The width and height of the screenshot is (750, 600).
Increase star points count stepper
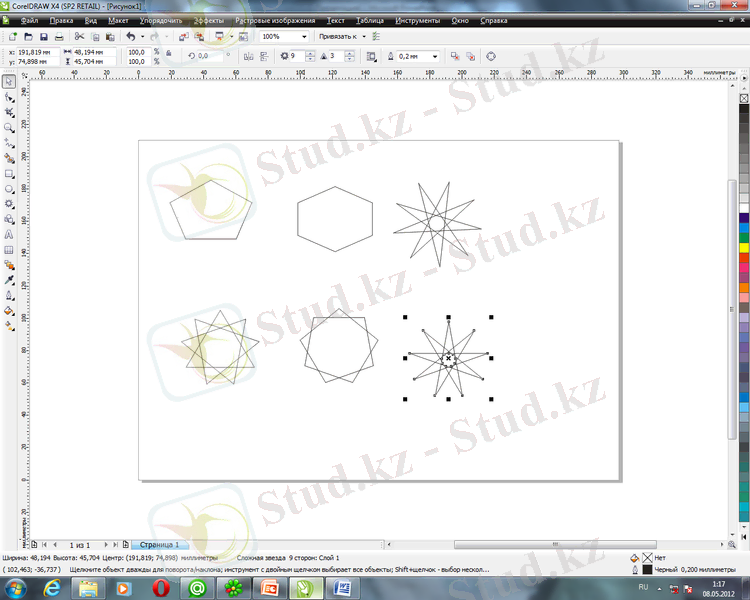(x=310, y=54)
